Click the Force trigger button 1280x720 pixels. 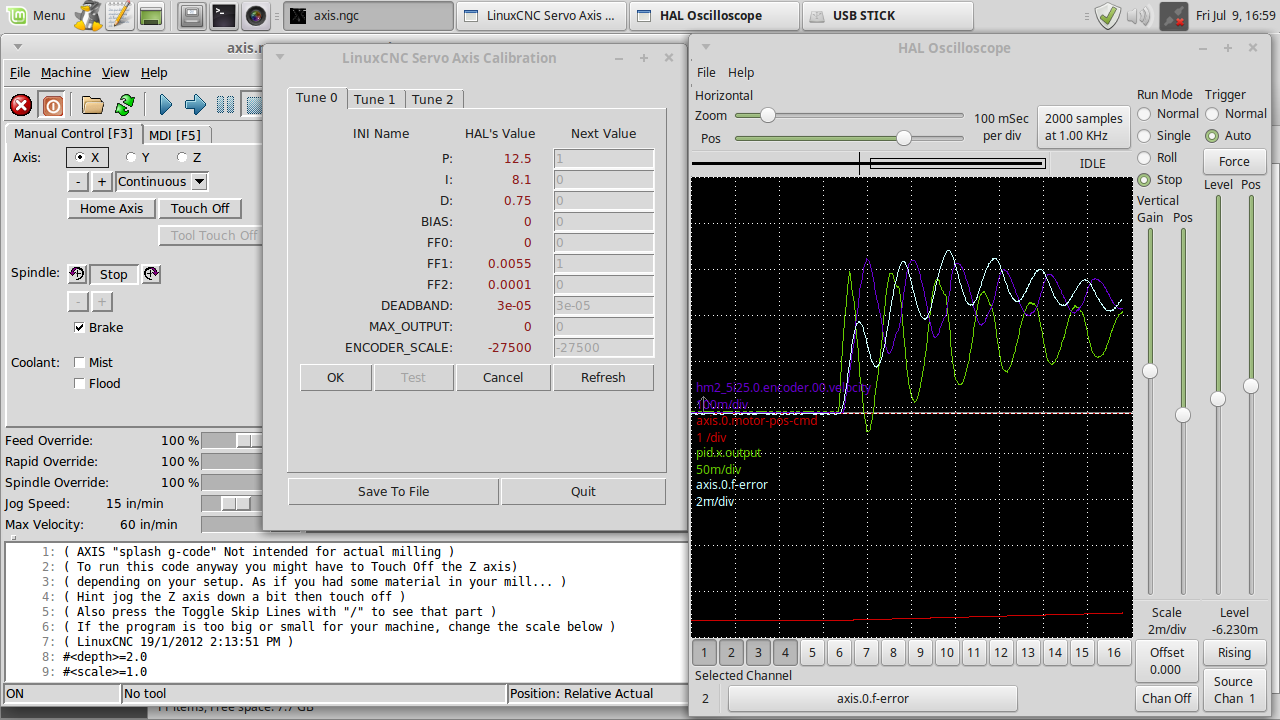(x=1234, y=162)
